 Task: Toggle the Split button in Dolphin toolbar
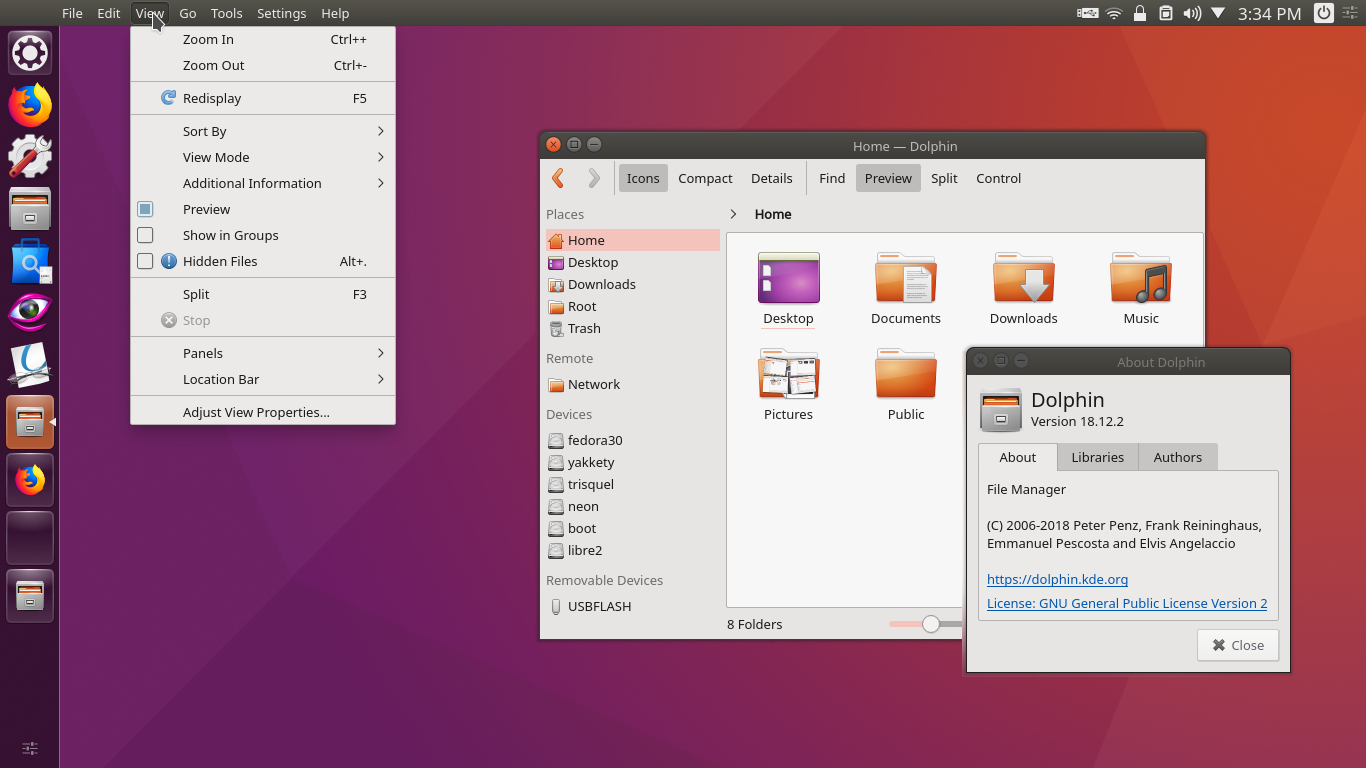pos(944,178)
